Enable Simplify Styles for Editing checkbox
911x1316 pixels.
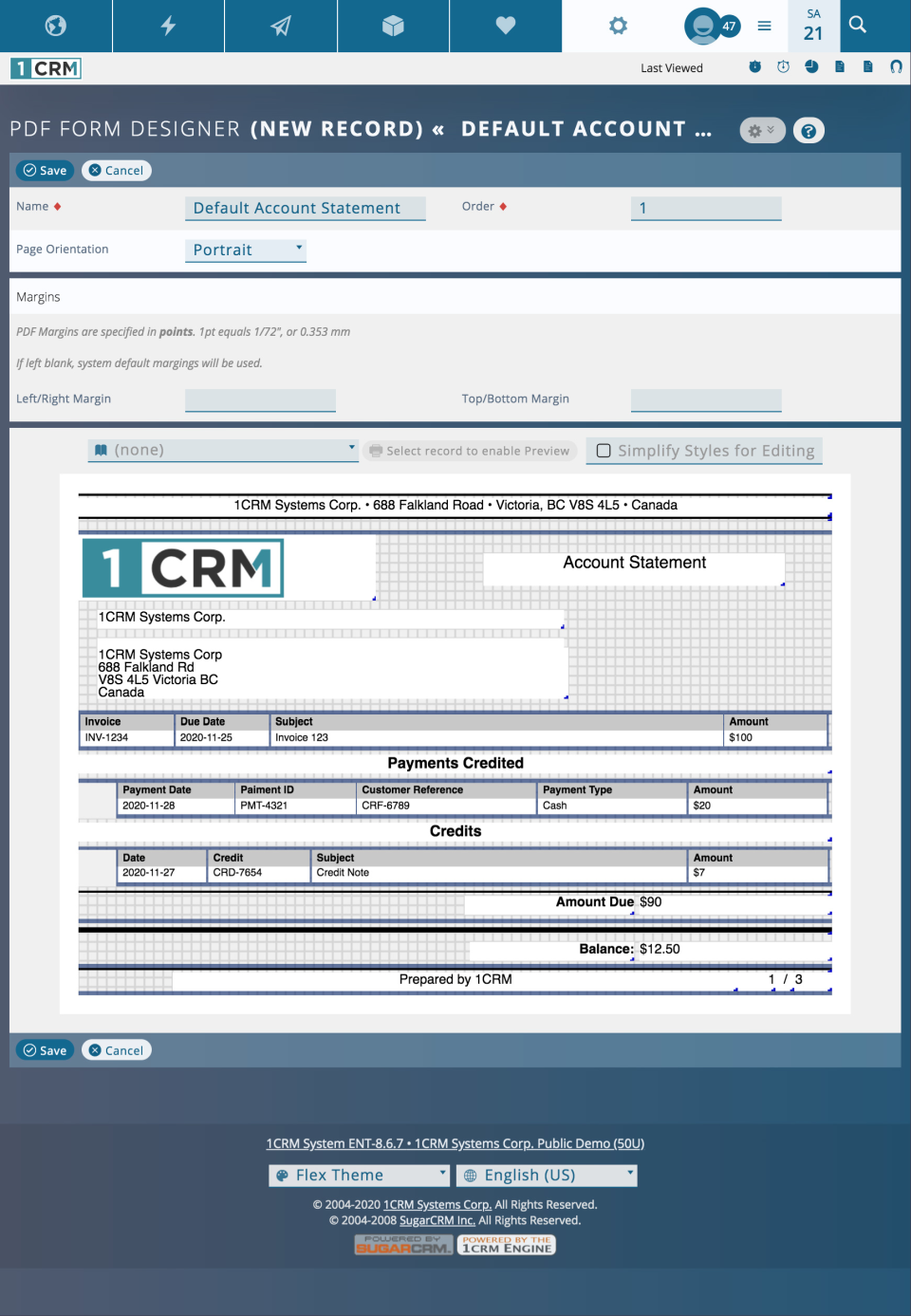click(x=604, y=451)
